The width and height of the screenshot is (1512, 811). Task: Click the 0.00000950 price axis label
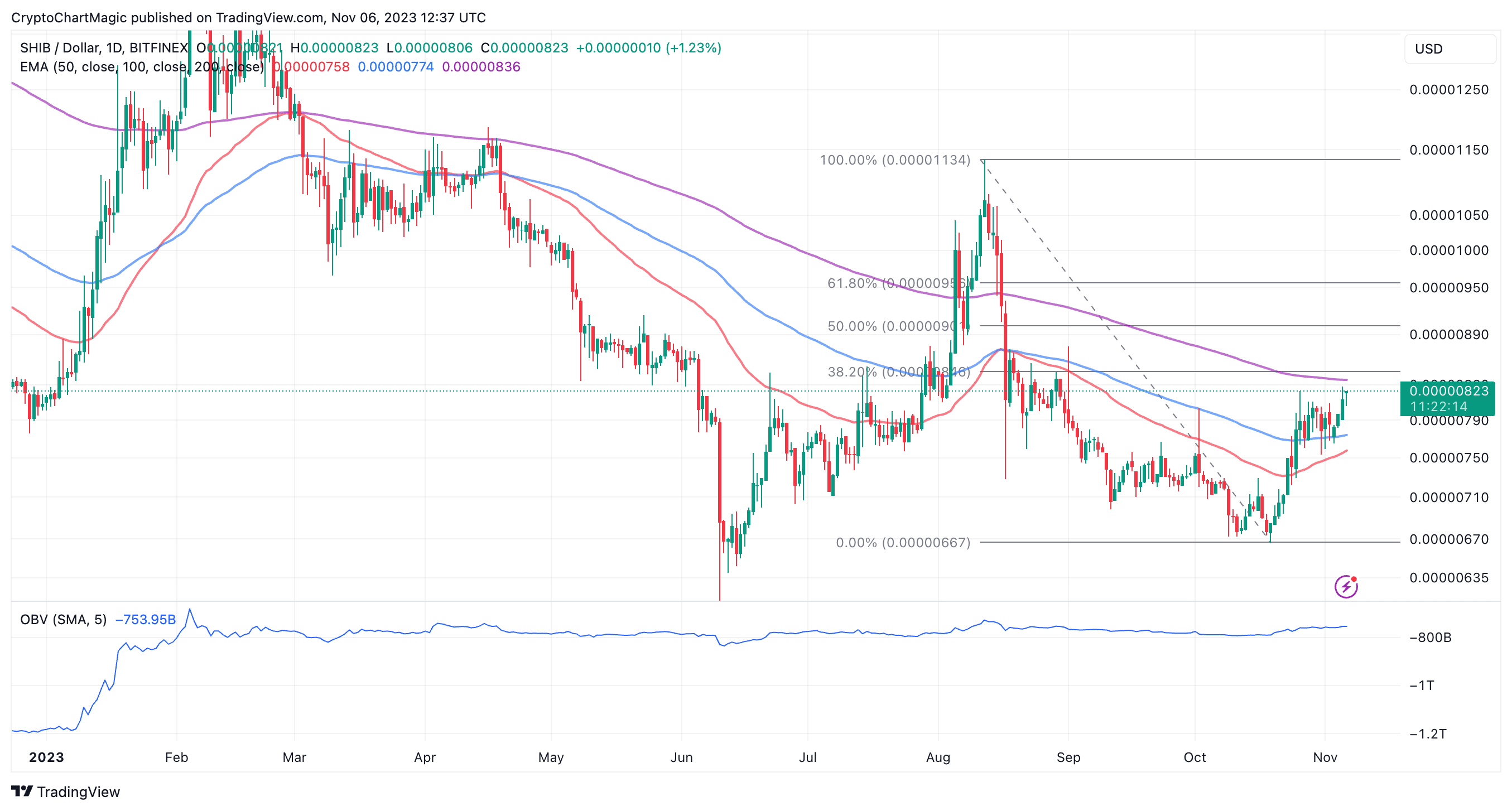(x=1448, y=288)
